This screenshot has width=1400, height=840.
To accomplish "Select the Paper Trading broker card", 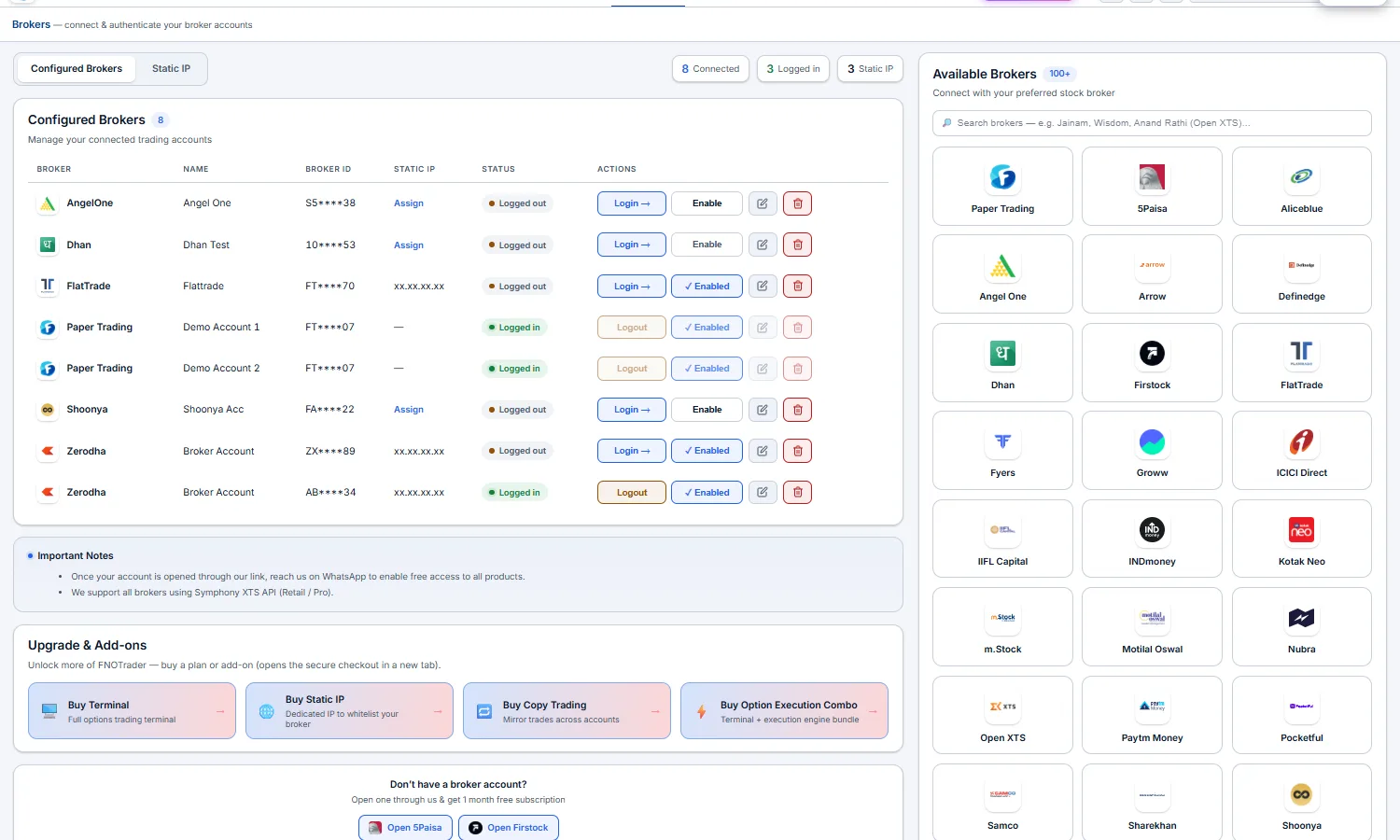I will point(1002,187).
